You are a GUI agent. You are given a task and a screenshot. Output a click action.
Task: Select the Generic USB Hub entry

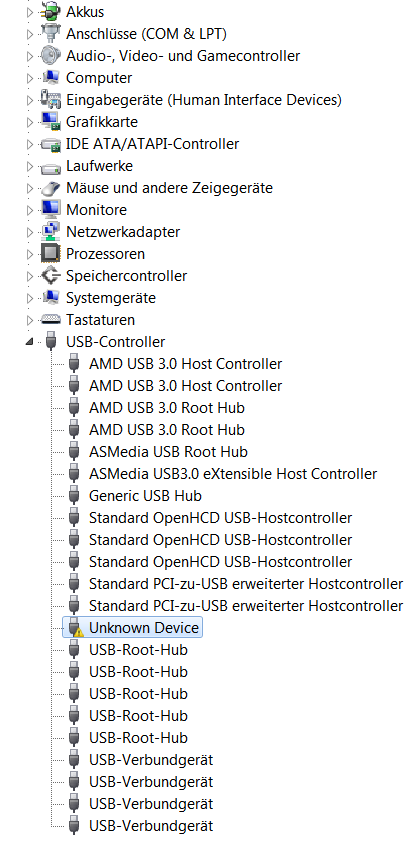[x=145, y=496]
